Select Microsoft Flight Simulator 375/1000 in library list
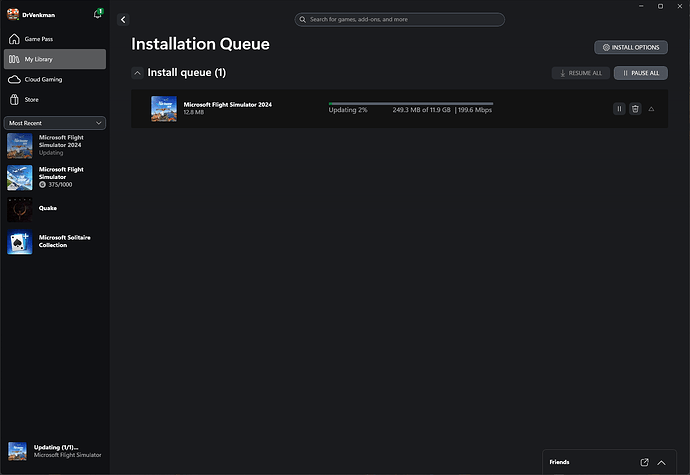Image resolution: width=690 pixels, height=475 pixels. pyautogui.click(x=55, y=177)
